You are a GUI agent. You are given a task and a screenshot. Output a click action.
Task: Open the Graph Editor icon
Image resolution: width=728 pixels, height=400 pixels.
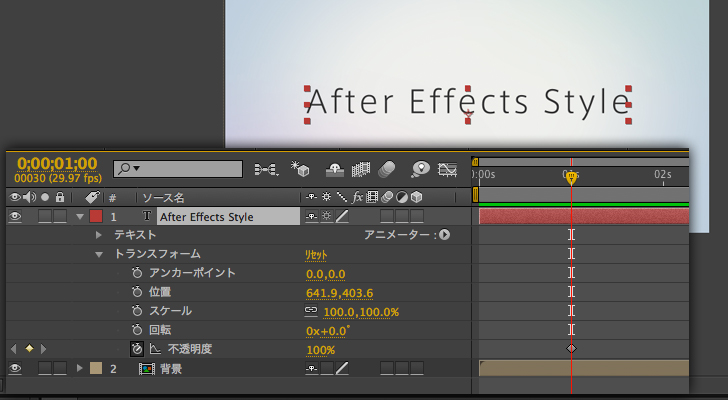click(x=447, y=169)
